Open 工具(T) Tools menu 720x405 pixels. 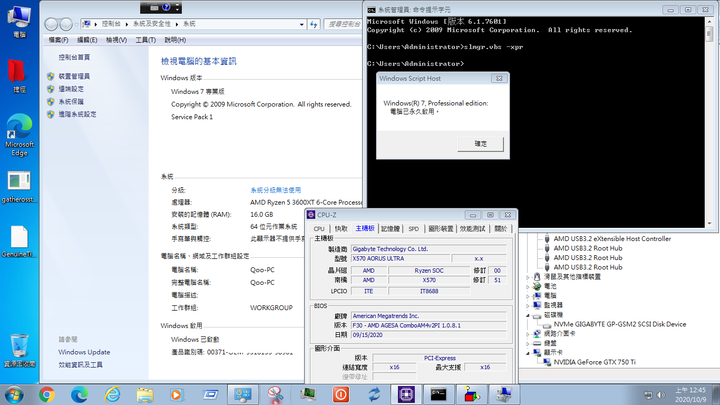click(146, 40)
